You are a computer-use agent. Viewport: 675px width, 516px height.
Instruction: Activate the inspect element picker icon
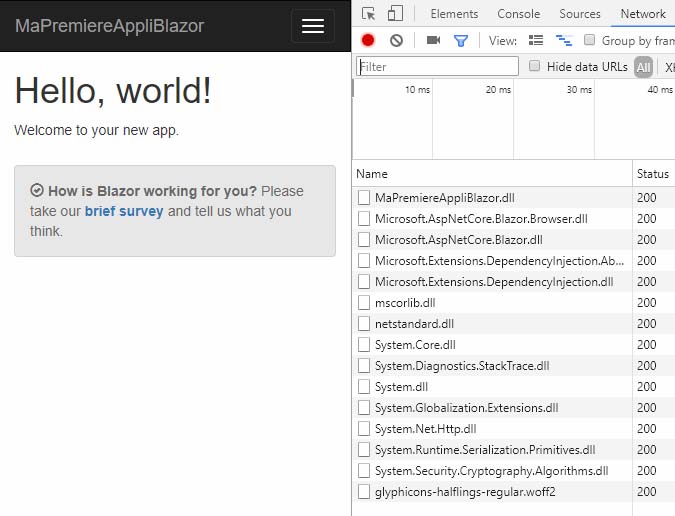pyautogui.click(x=368, y=14)
